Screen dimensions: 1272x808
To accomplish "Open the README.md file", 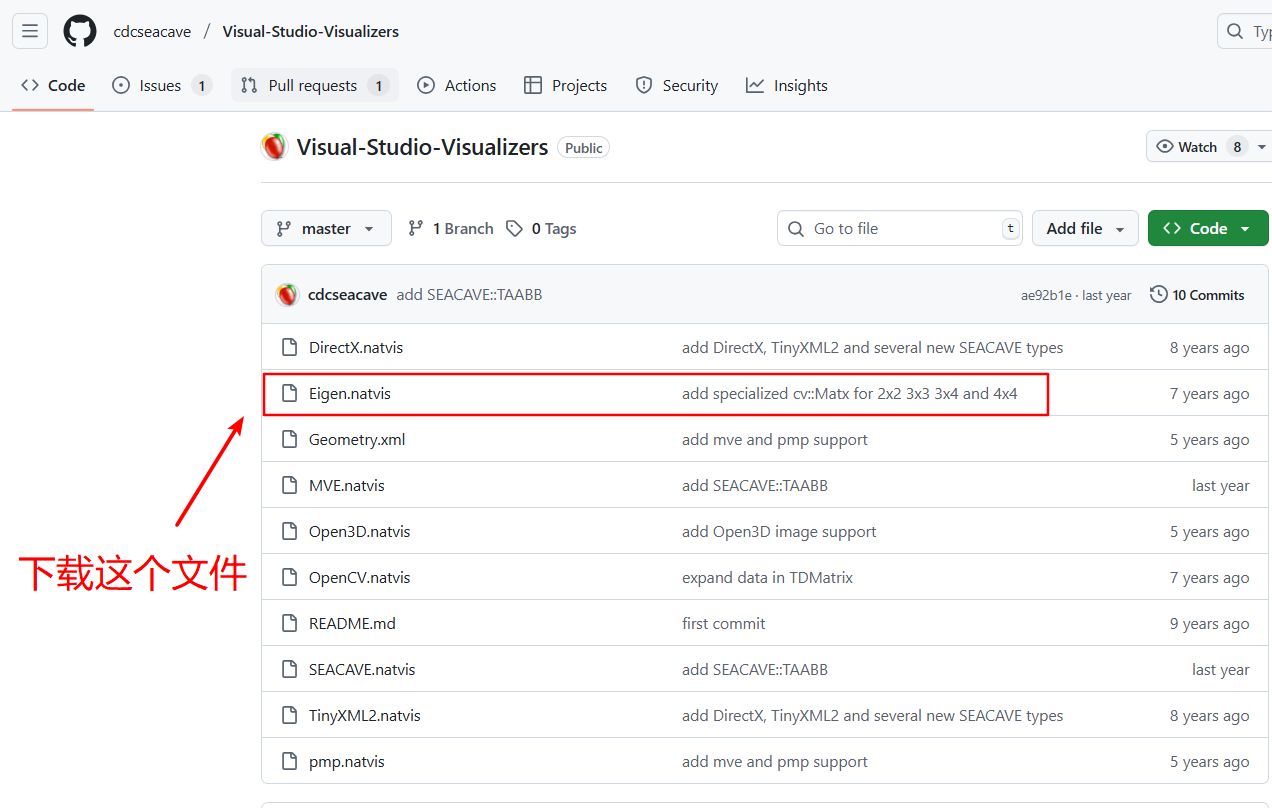I will (352, 624).
